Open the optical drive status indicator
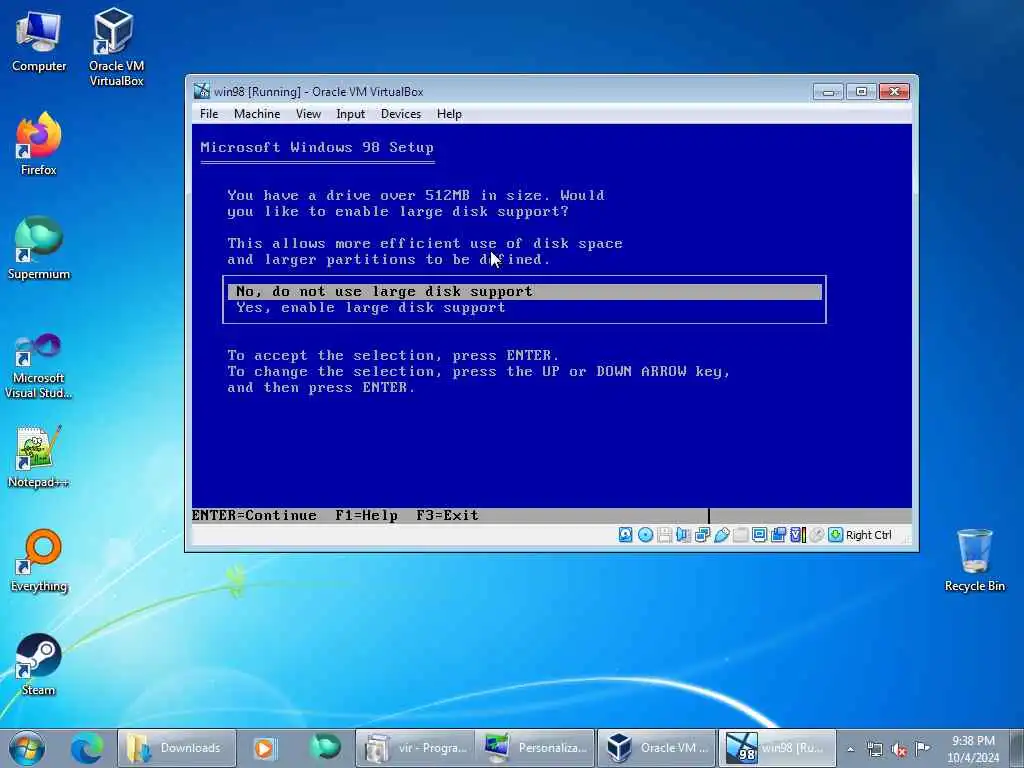Viewport: 1024px width, 768px height. (x=645, y=535)
